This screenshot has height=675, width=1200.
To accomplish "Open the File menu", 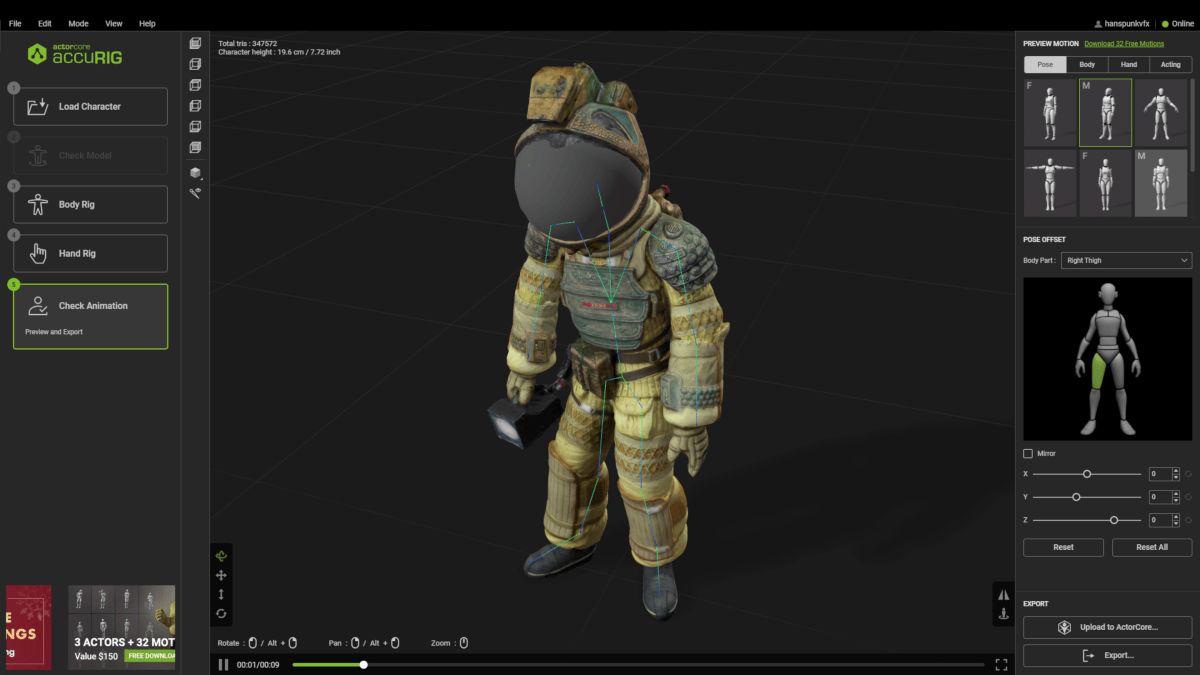I will tap(15, 23).
